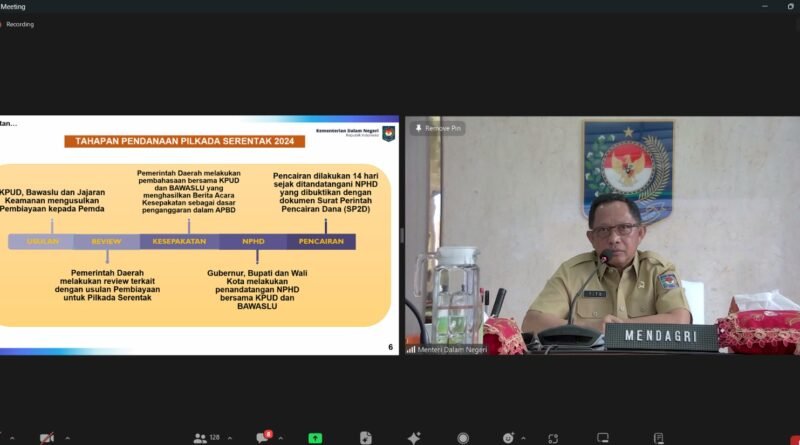Toggle full screen with the corner-brackets icon
800x445 pixels.
pos(553,438)
